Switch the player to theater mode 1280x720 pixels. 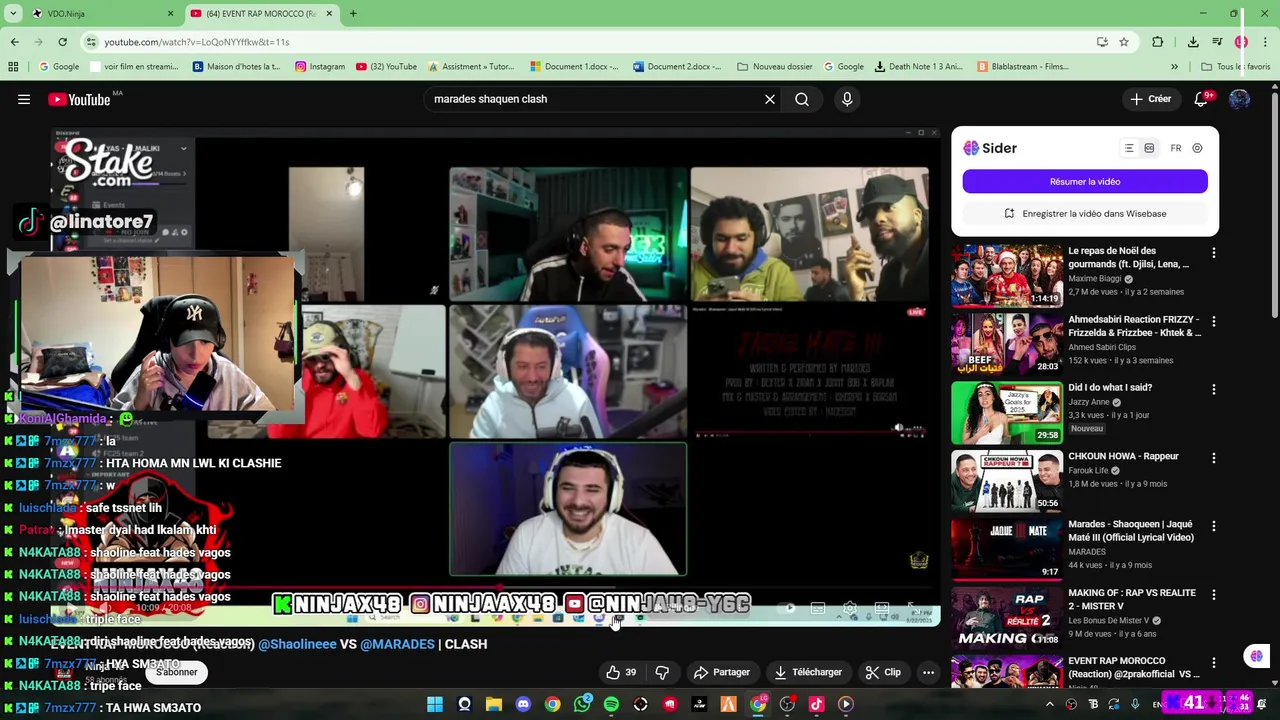pos(881,607)
